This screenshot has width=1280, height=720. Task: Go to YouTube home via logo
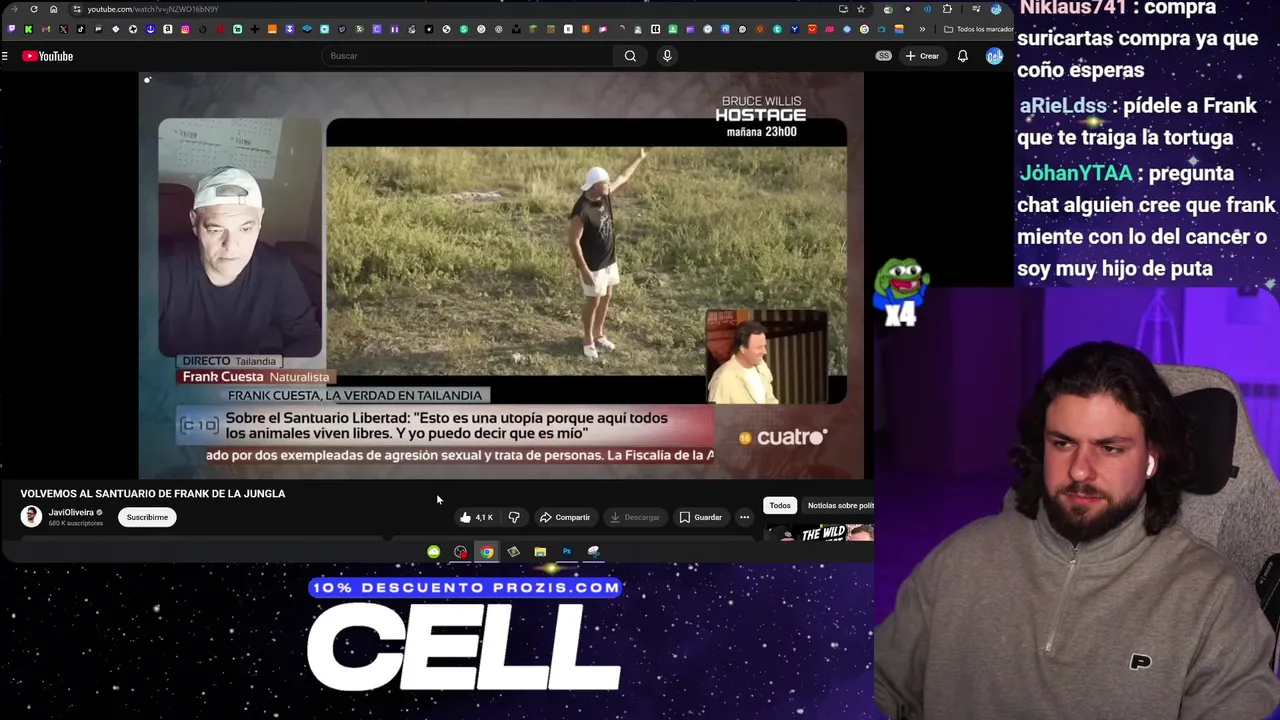48,56
